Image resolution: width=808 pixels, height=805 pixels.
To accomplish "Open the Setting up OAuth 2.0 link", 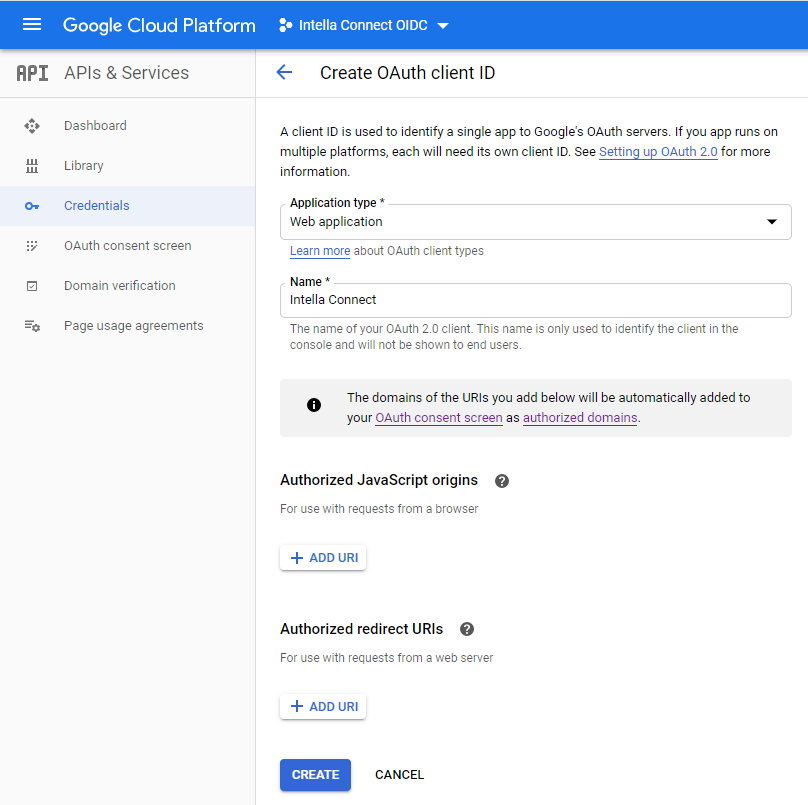I will pos(658,153).
